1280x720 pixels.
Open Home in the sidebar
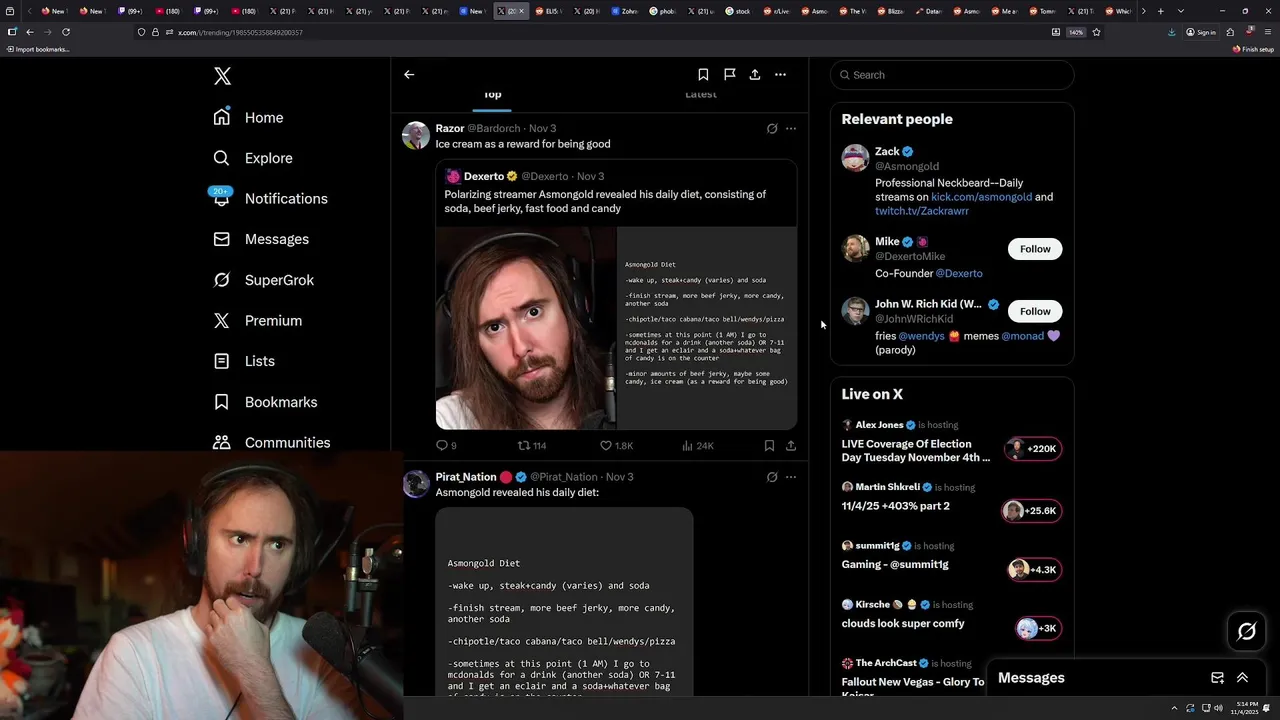click(x=249, y=117)
